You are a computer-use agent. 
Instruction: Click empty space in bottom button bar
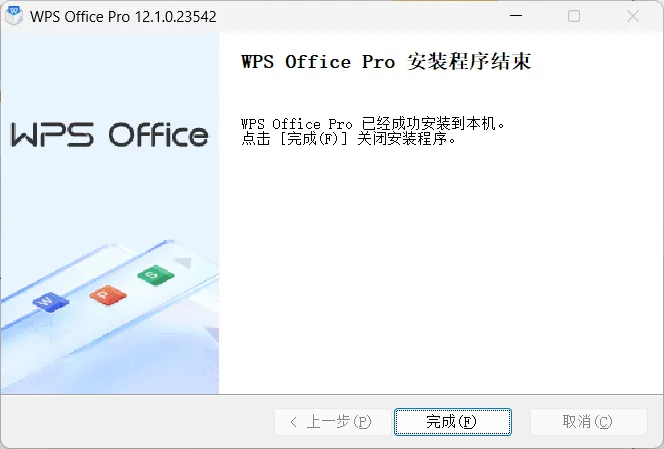point(136,422)
